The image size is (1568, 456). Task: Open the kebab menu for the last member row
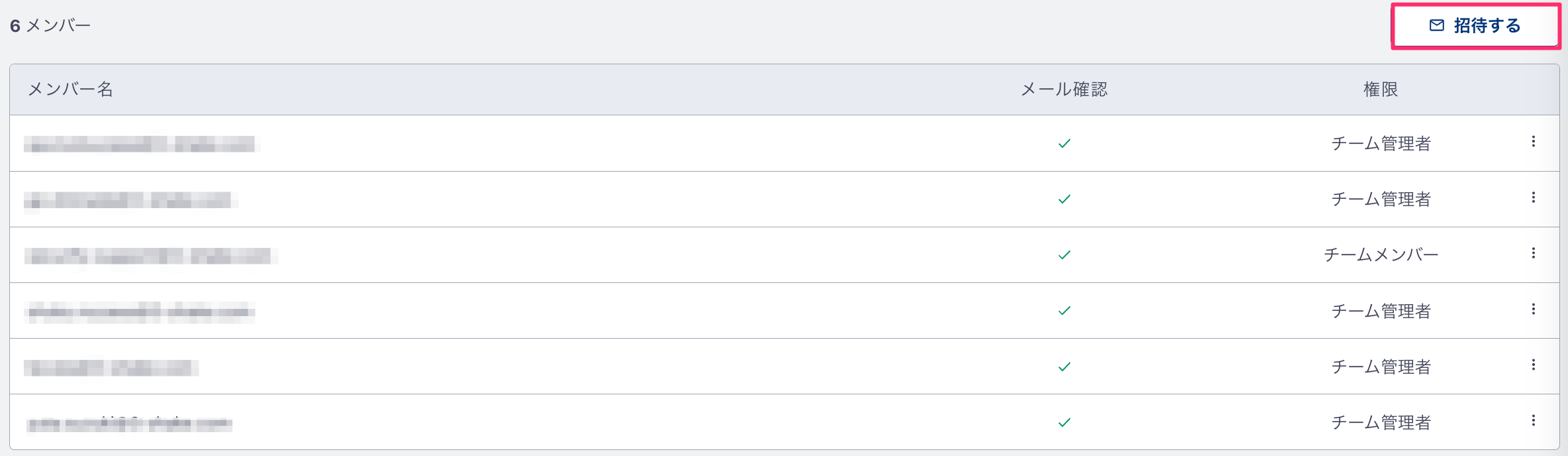point(1533,420)
